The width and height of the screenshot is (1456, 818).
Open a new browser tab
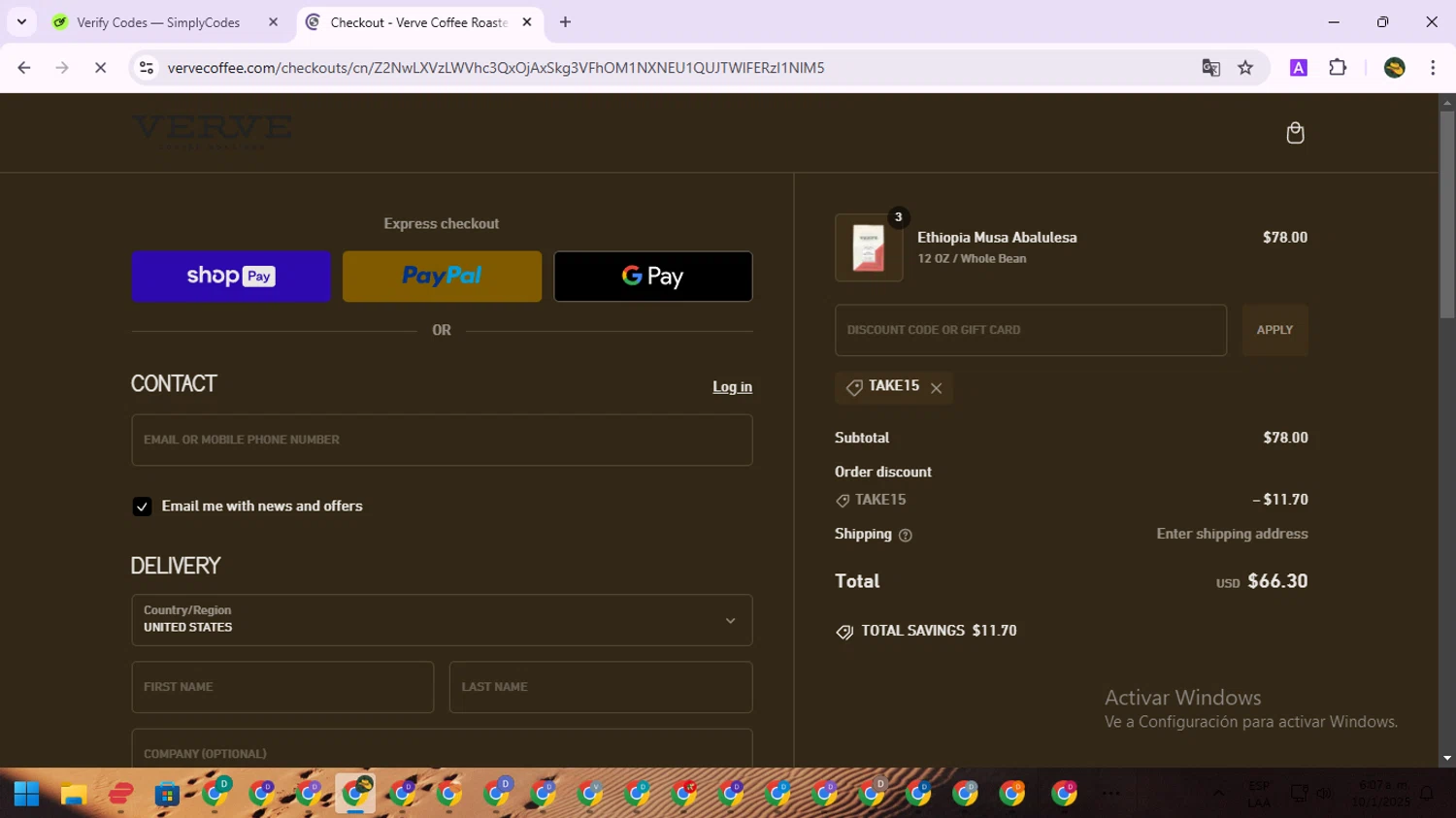click(565, 22)
